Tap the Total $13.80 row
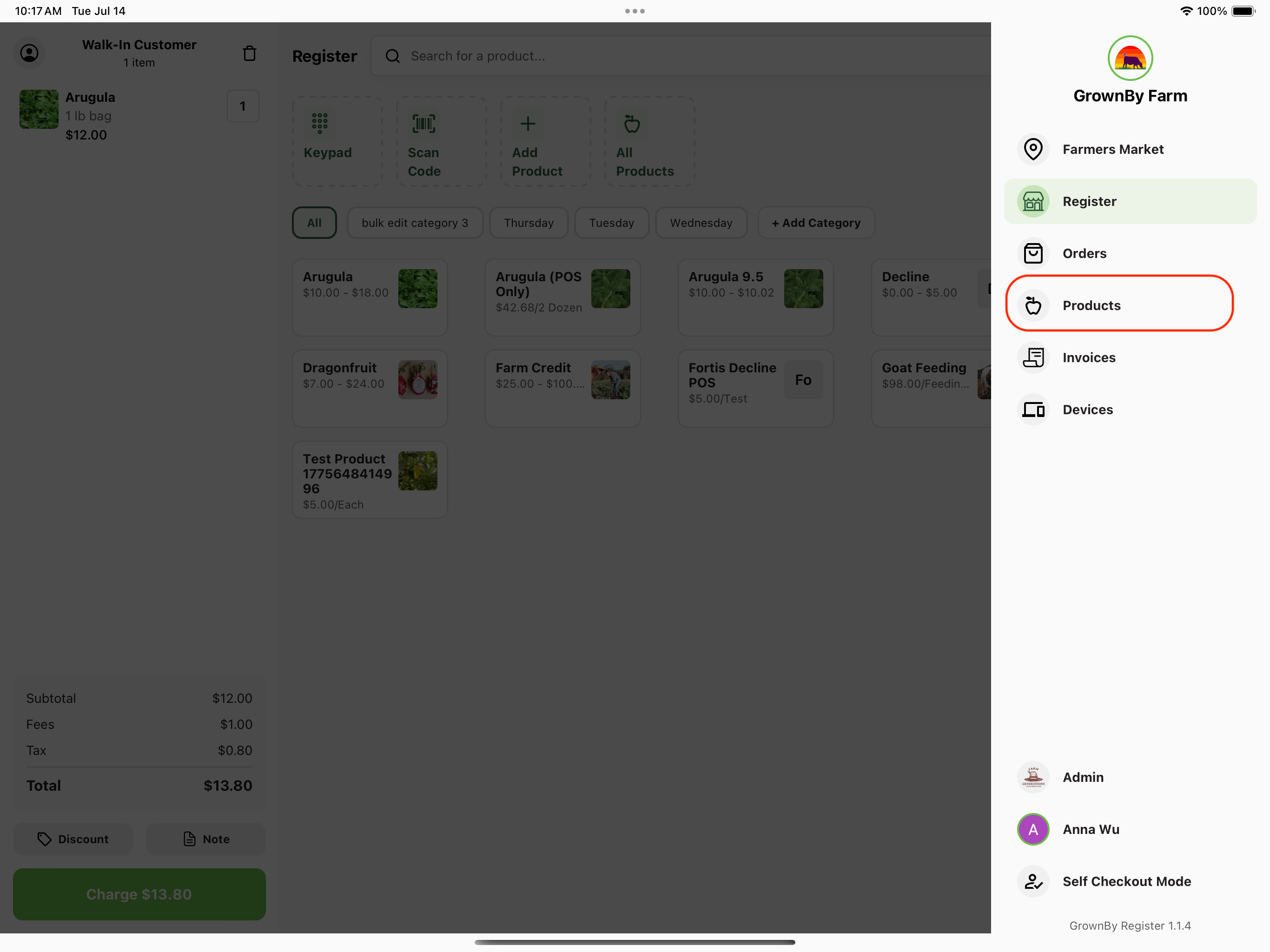 [139, 786]
